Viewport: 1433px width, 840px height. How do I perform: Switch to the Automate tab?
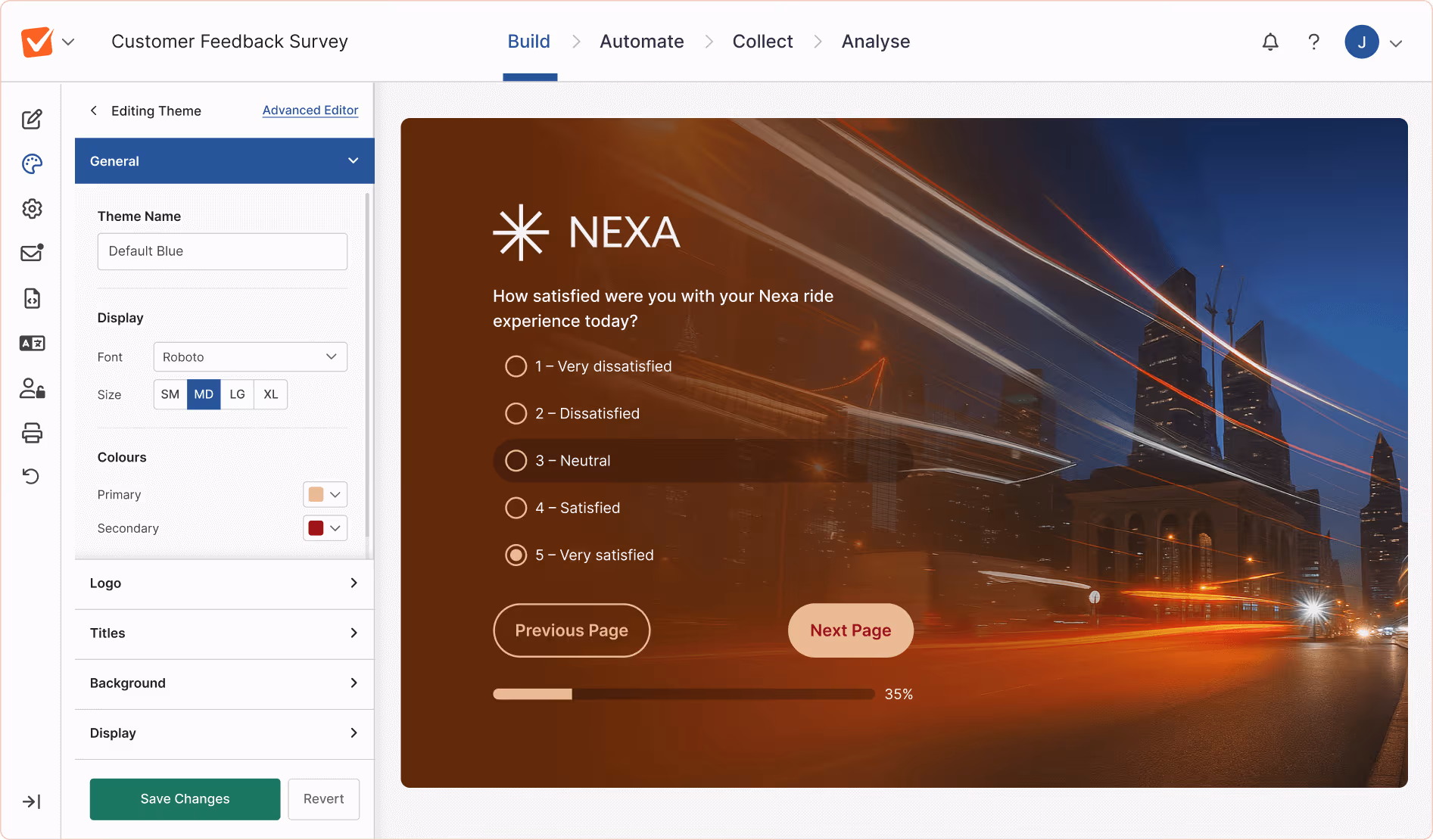click(641, 42)
